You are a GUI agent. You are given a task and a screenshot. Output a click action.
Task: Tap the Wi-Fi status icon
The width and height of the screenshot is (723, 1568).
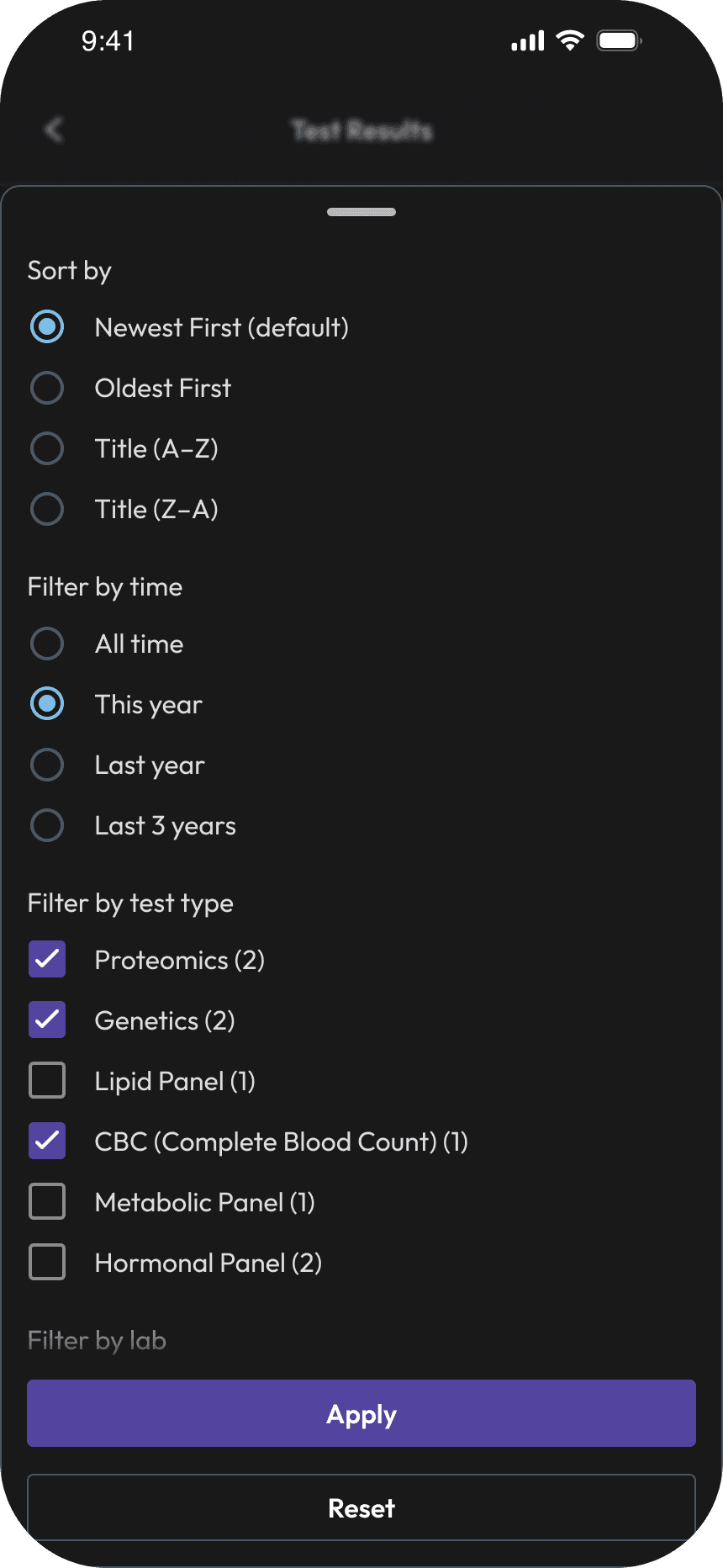pos(570,40)
